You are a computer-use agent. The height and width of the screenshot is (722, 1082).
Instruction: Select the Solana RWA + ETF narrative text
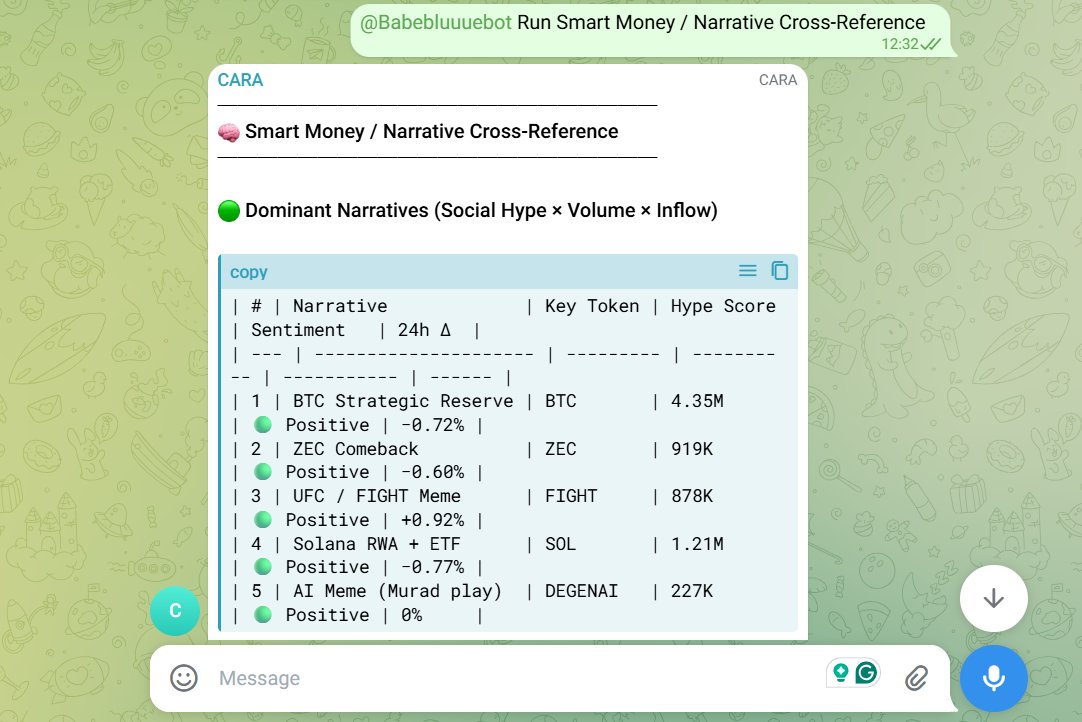click(x=376, y=544)
